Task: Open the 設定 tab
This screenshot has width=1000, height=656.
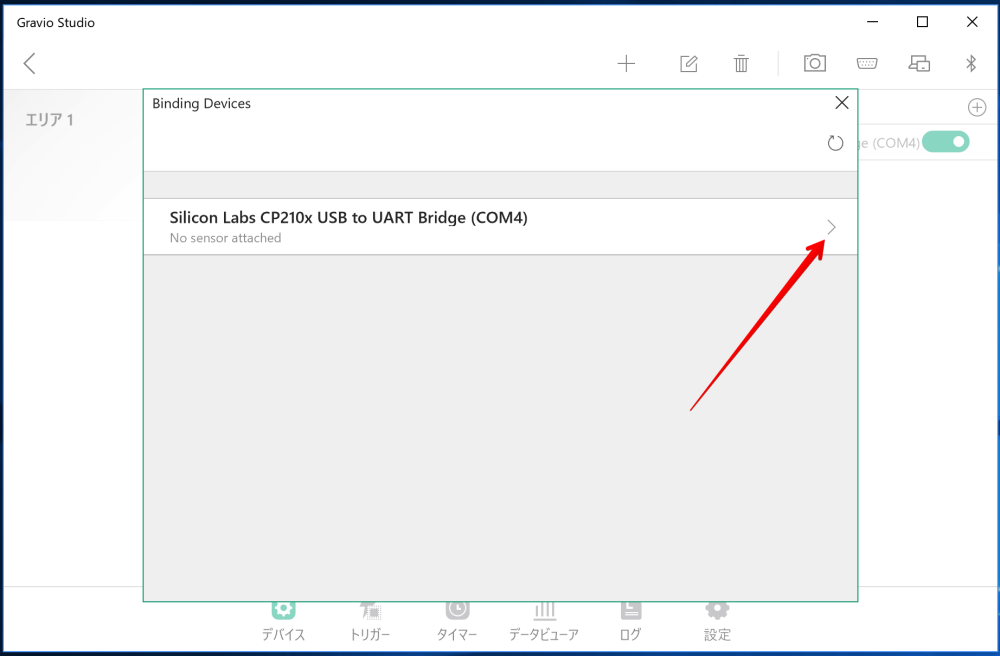Action: (x=717, y=622)
